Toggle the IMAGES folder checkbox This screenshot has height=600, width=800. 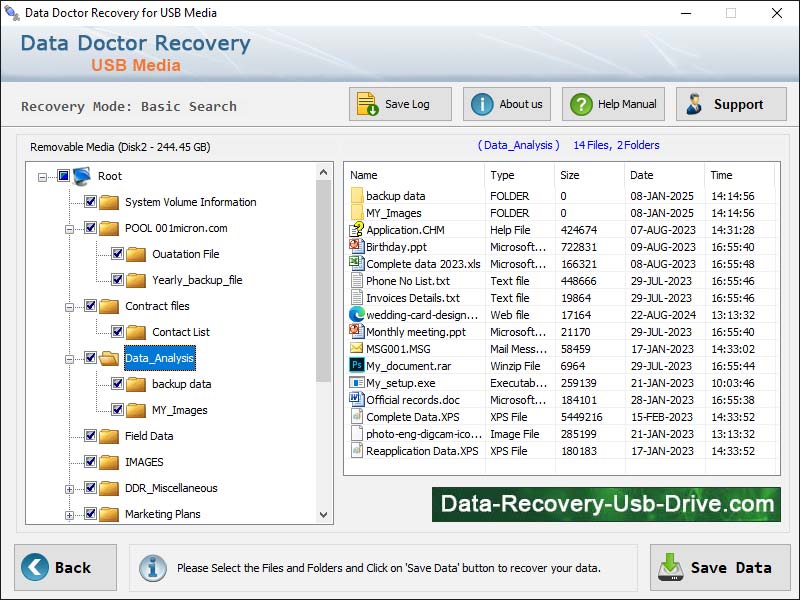[89, 462]
